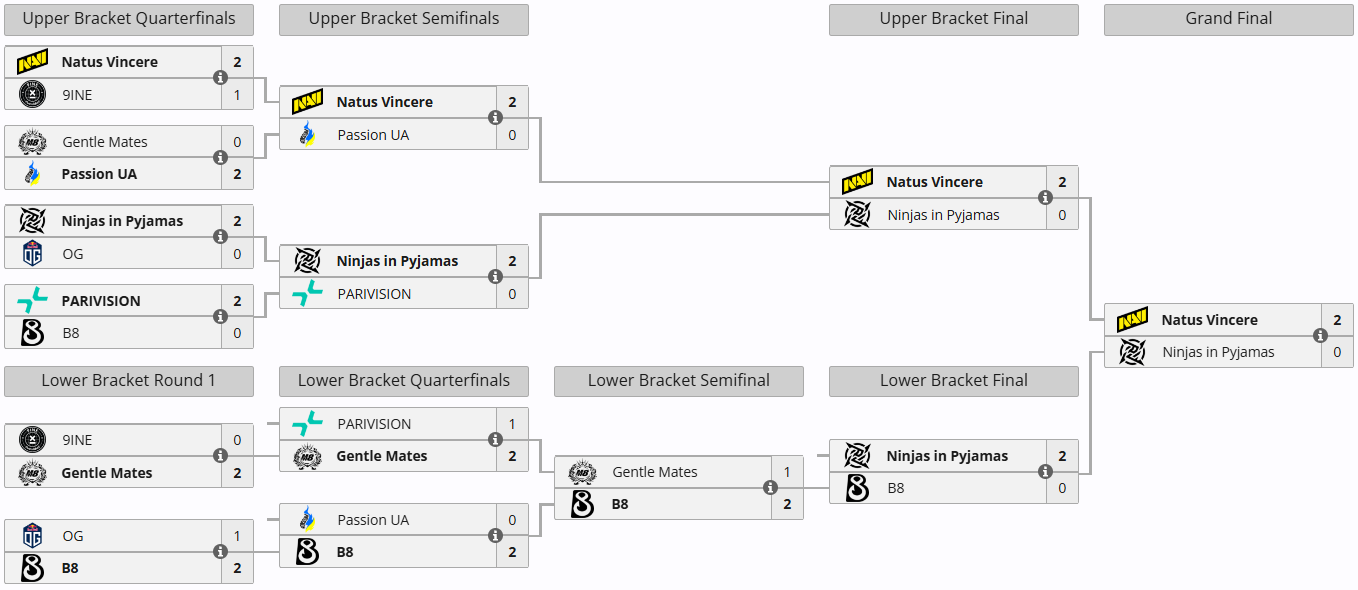
Task: Click 9INE team name in Upper Bracket Quarterfinals
Action: click(x=77, y=95)
